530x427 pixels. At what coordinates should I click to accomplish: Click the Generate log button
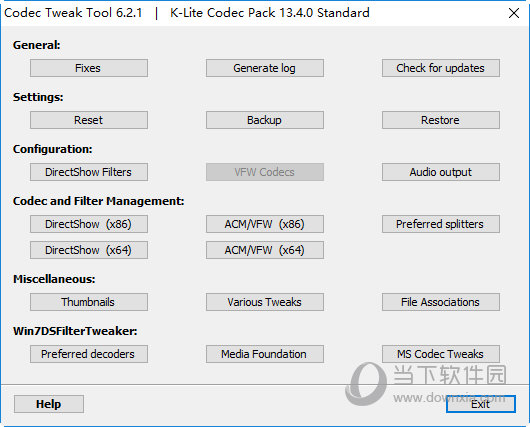point(265,68)
